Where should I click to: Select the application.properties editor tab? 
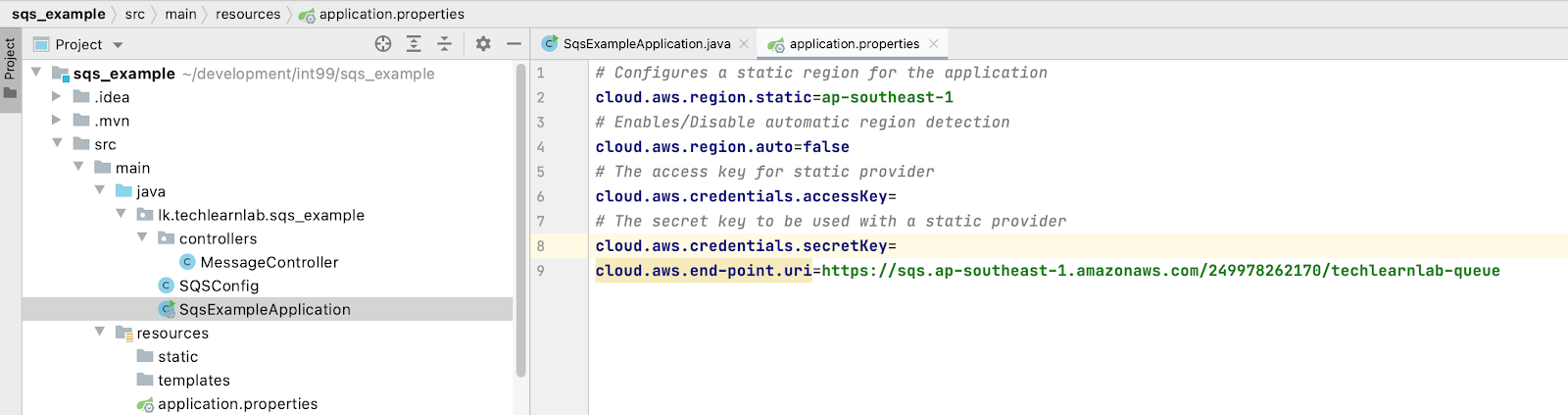(x=854, y=44)
